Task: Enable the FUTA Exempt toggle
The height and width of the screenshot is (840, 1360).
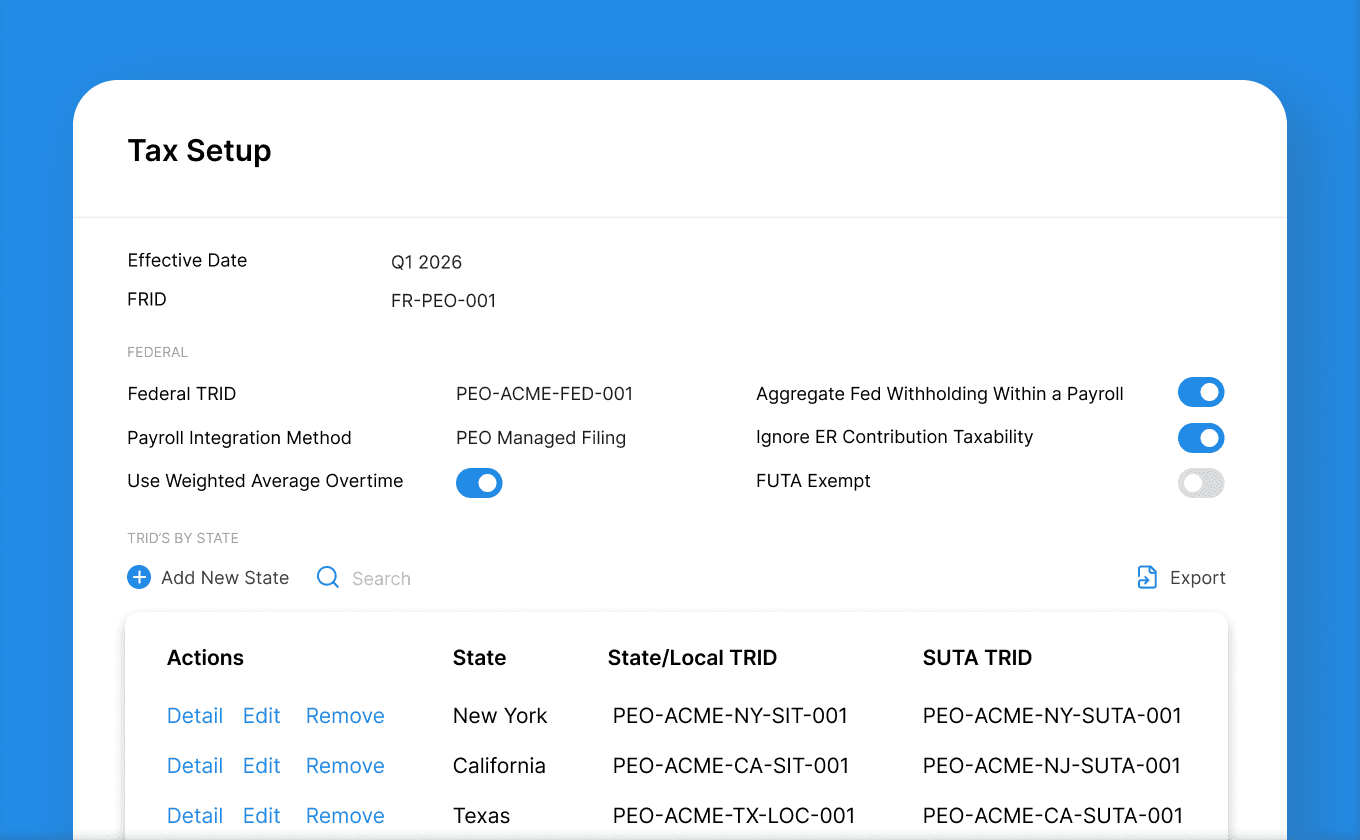Action: tap(1201, 483)
